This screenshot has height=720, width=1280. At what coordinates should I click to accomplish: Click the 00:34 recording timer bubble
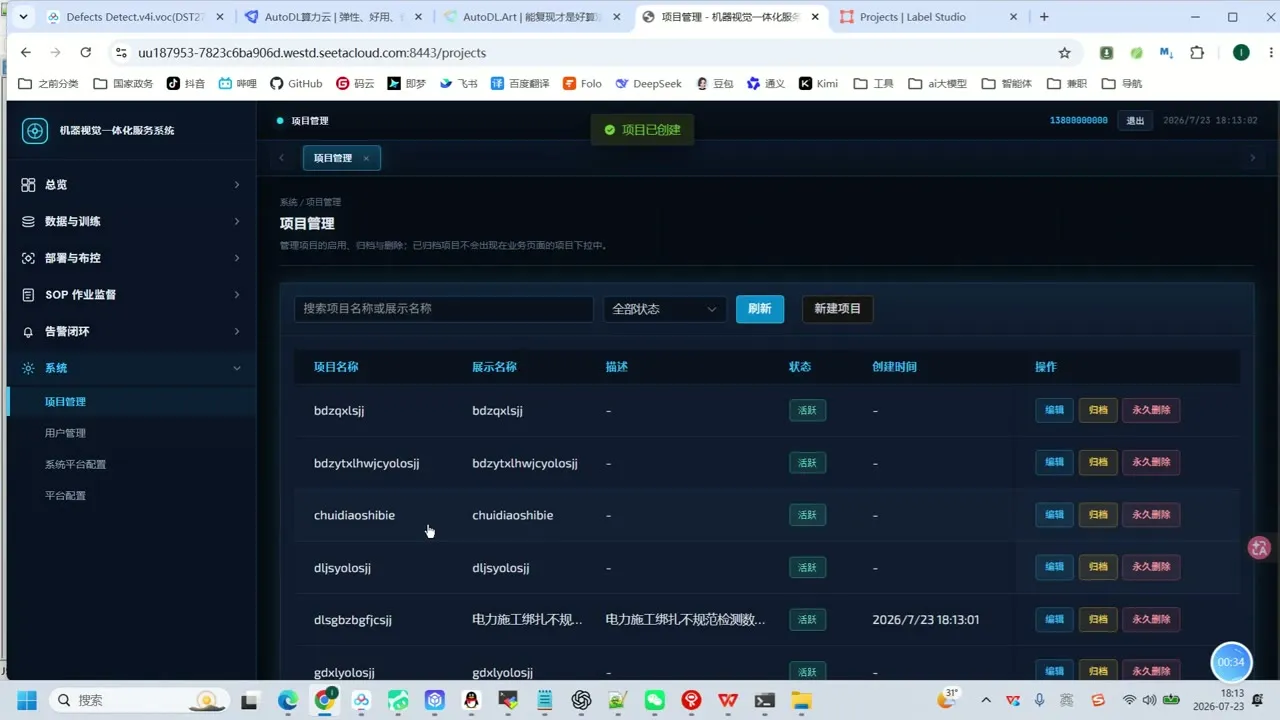pyautogui.click(x=1232, y=662)
